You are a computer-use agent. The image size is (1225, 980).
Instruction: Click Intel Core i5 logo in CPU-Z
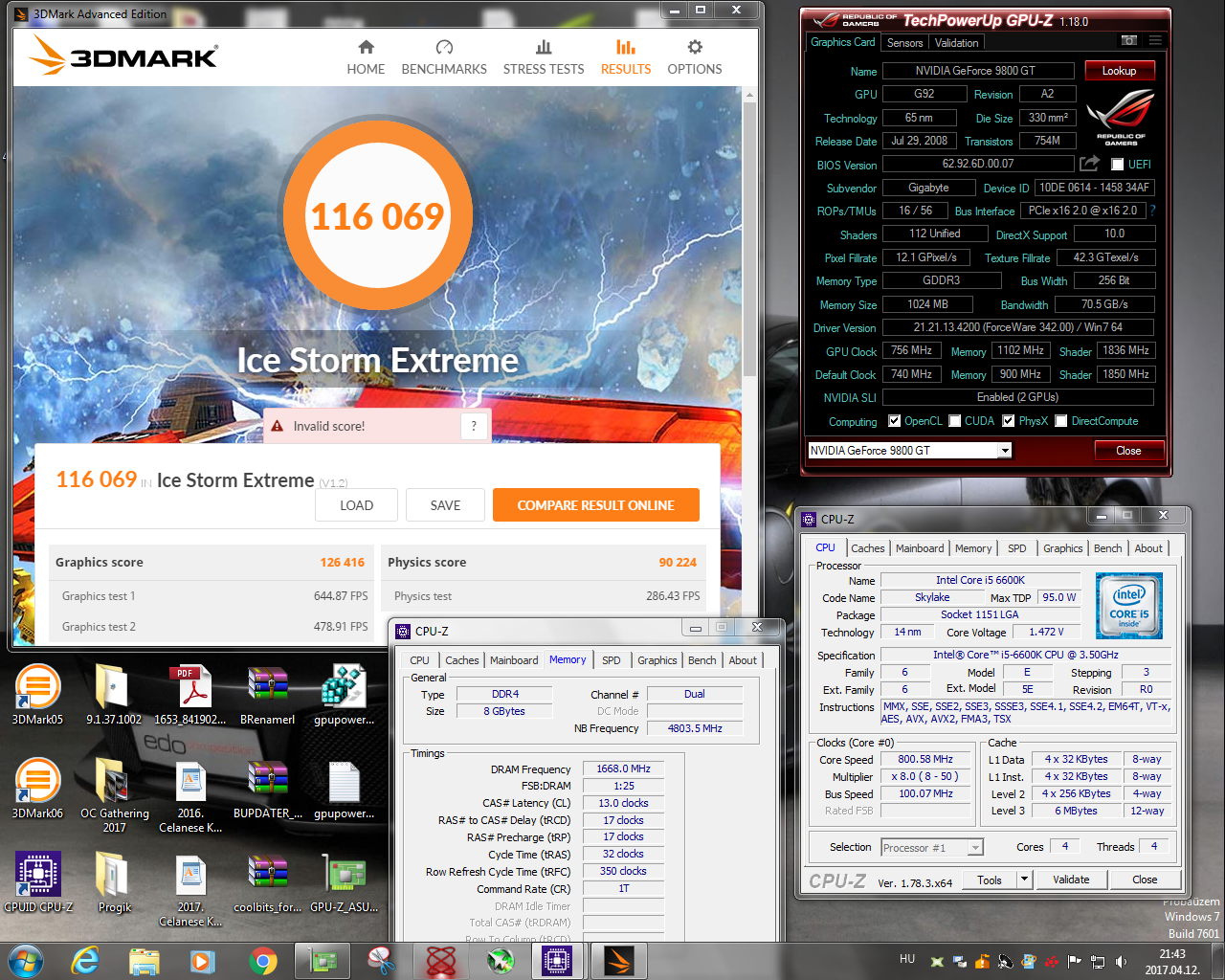click(x=1129, y=605)
